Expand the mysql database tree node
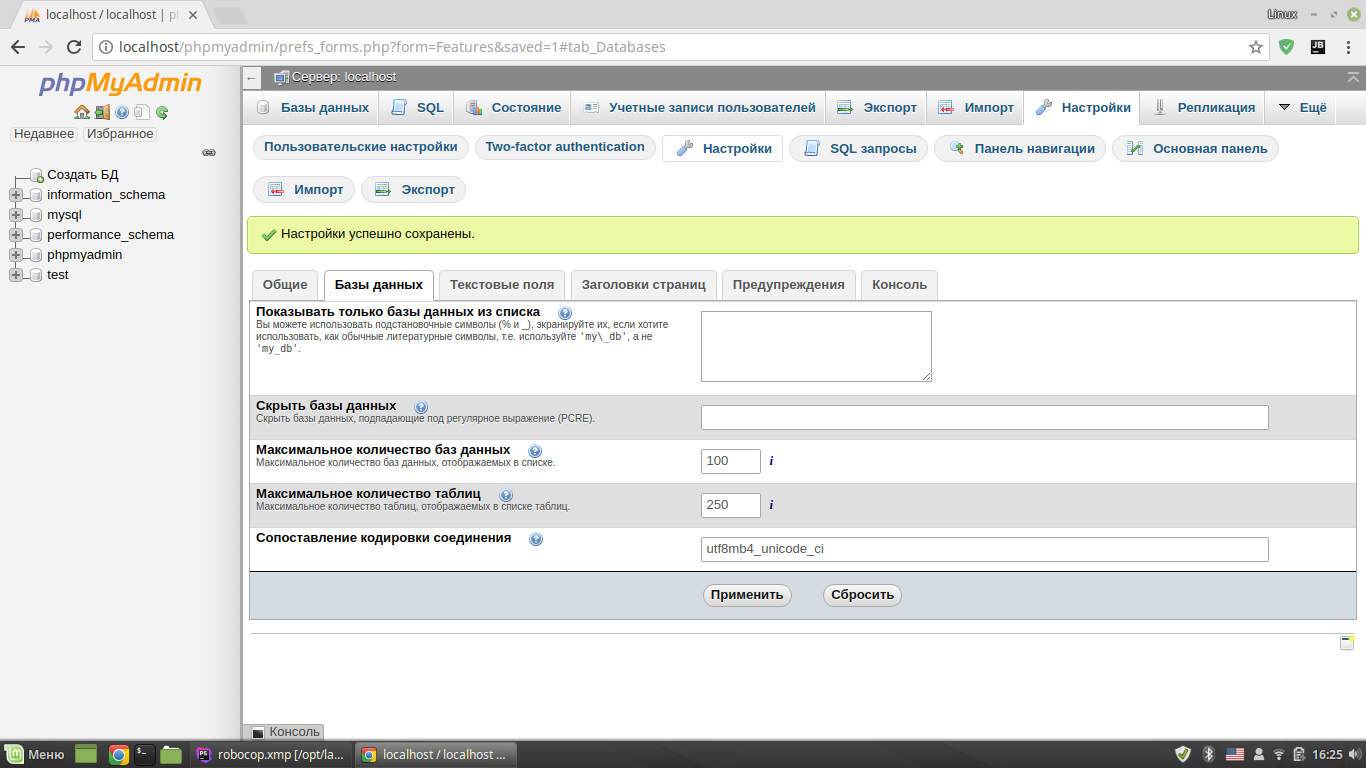This screenshot has width=1366, height=768. point(16,215)
